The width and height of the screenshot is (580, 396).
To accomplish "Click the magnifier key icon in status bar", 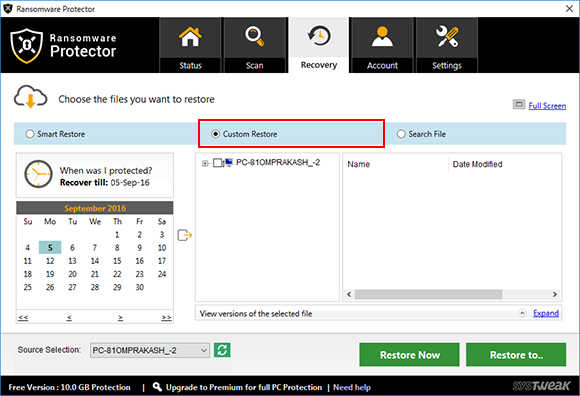I will (157, 387).
